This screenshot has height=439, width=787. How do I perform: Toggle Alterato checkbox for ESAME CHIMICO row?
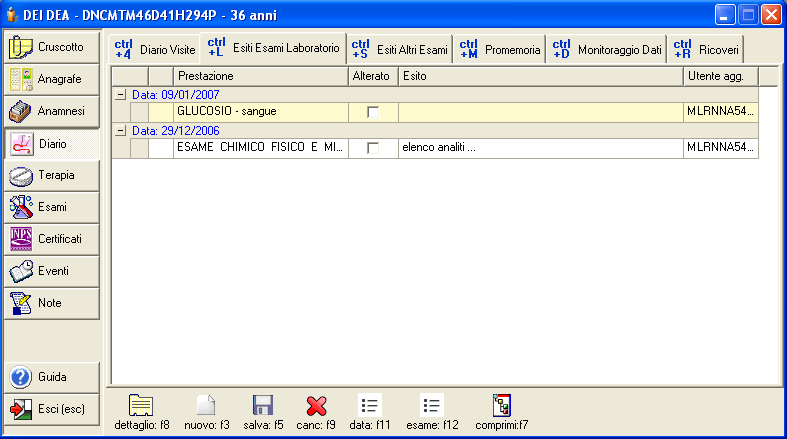point(373,148)
